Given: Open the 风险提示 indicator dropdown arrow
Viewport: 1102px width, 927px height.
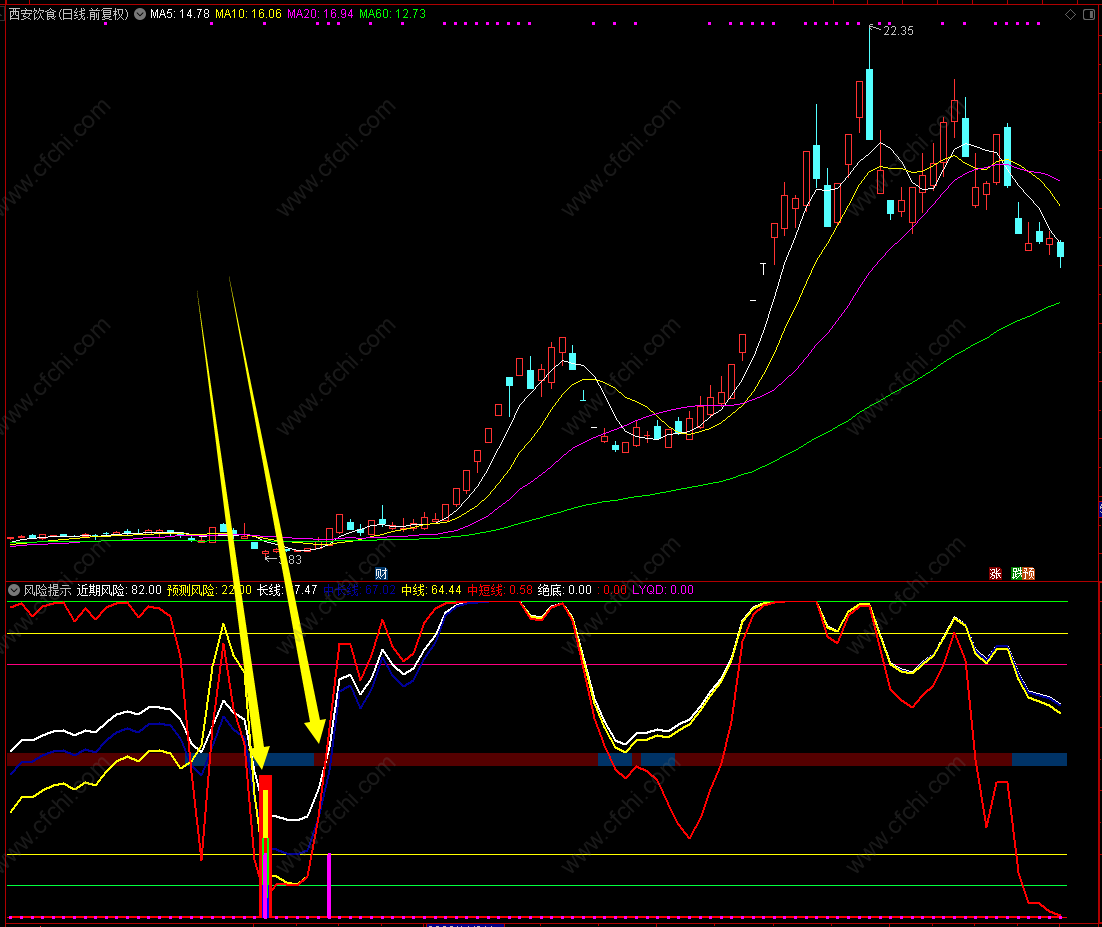Looking at the screenshot, I should coord(14,590).
